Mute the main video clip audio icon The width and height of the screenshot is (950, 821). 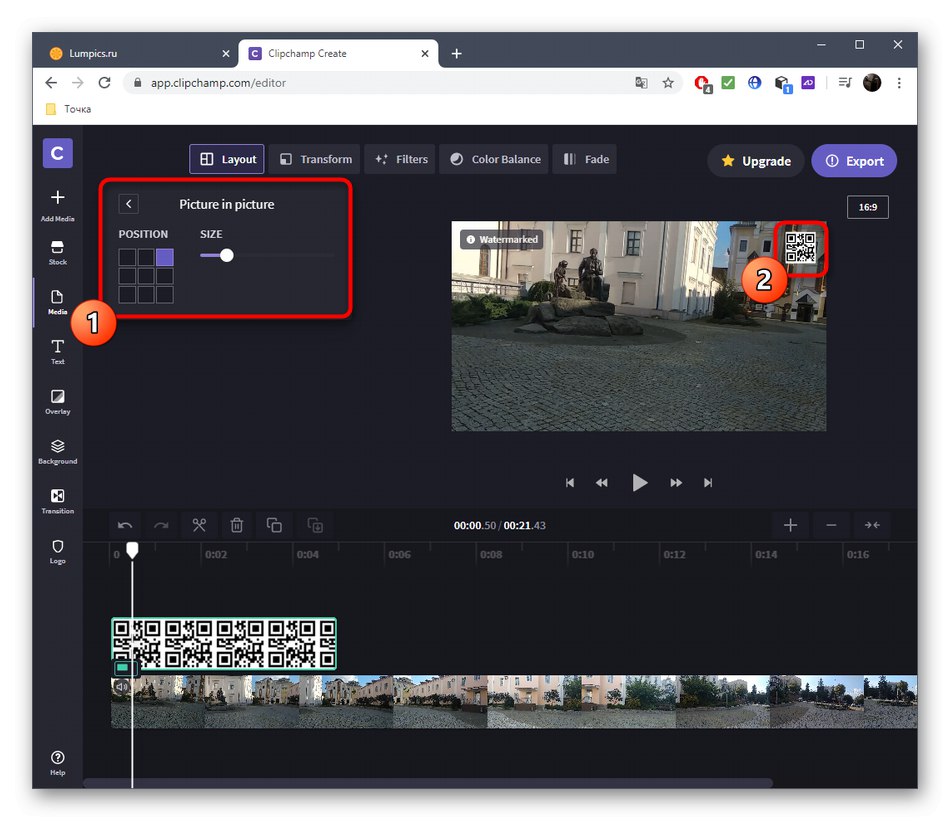point(122,686)
